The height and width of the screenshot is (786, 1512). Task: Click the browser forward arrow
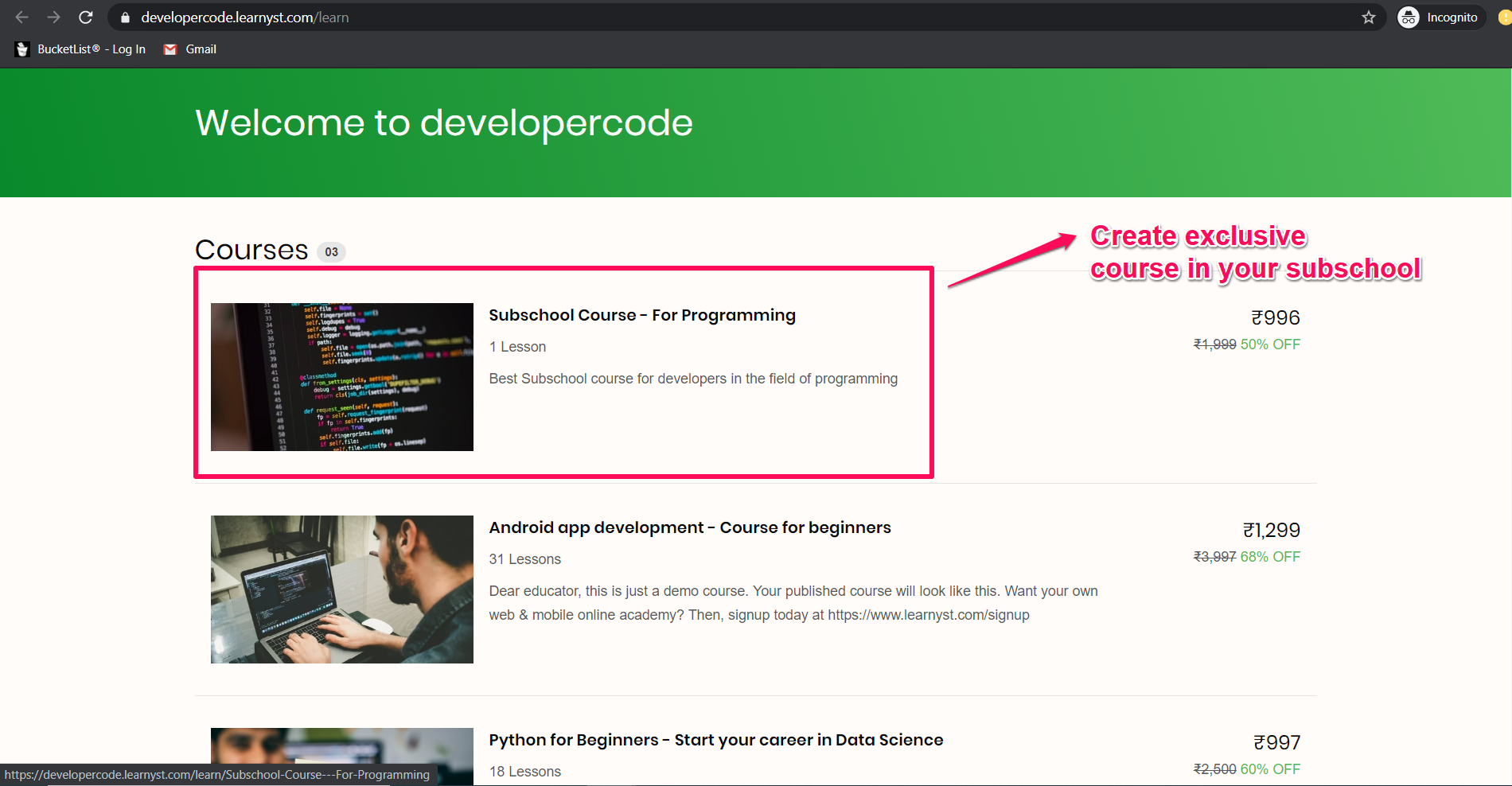pyautogui.click(x=53, y=18)
